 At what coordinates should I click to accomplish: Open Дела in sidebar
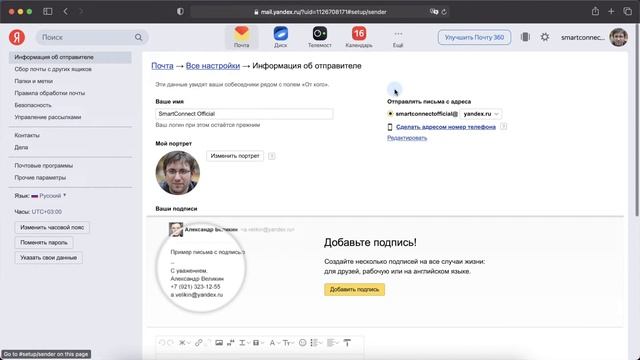[x=21, y=147]
